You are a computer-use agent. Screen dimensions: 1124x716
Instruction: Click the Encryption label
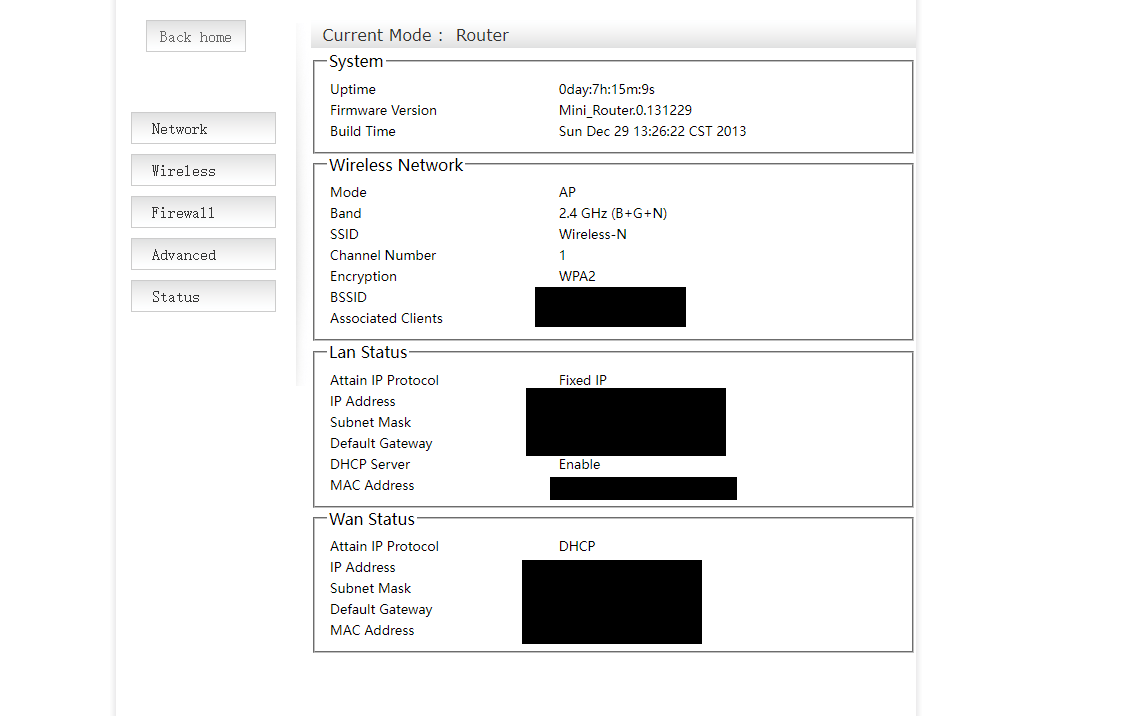pyautogui.click(x=363, y=277)
